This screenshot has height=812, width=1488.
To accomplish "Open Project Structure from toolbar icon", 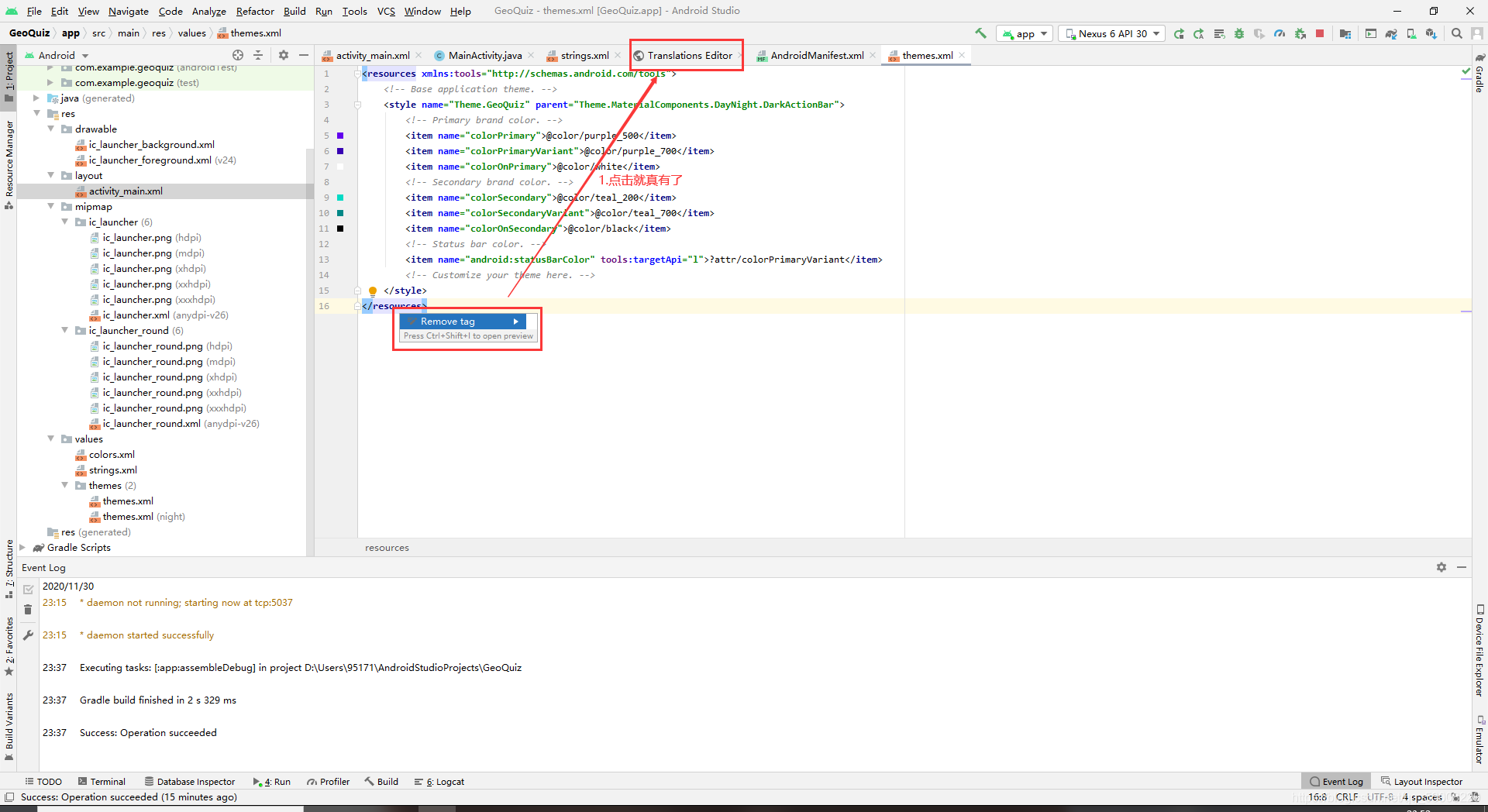I will pyautogui.click(x=1345, y=33).
